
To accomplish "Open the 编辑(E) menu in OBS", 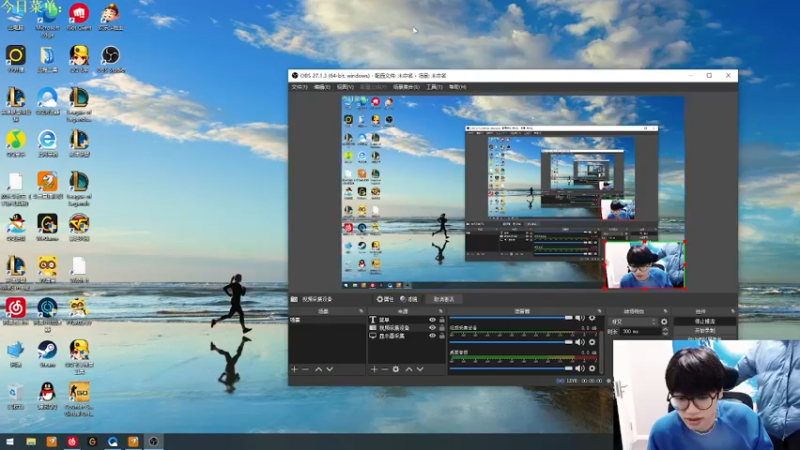I will (322, 87).
